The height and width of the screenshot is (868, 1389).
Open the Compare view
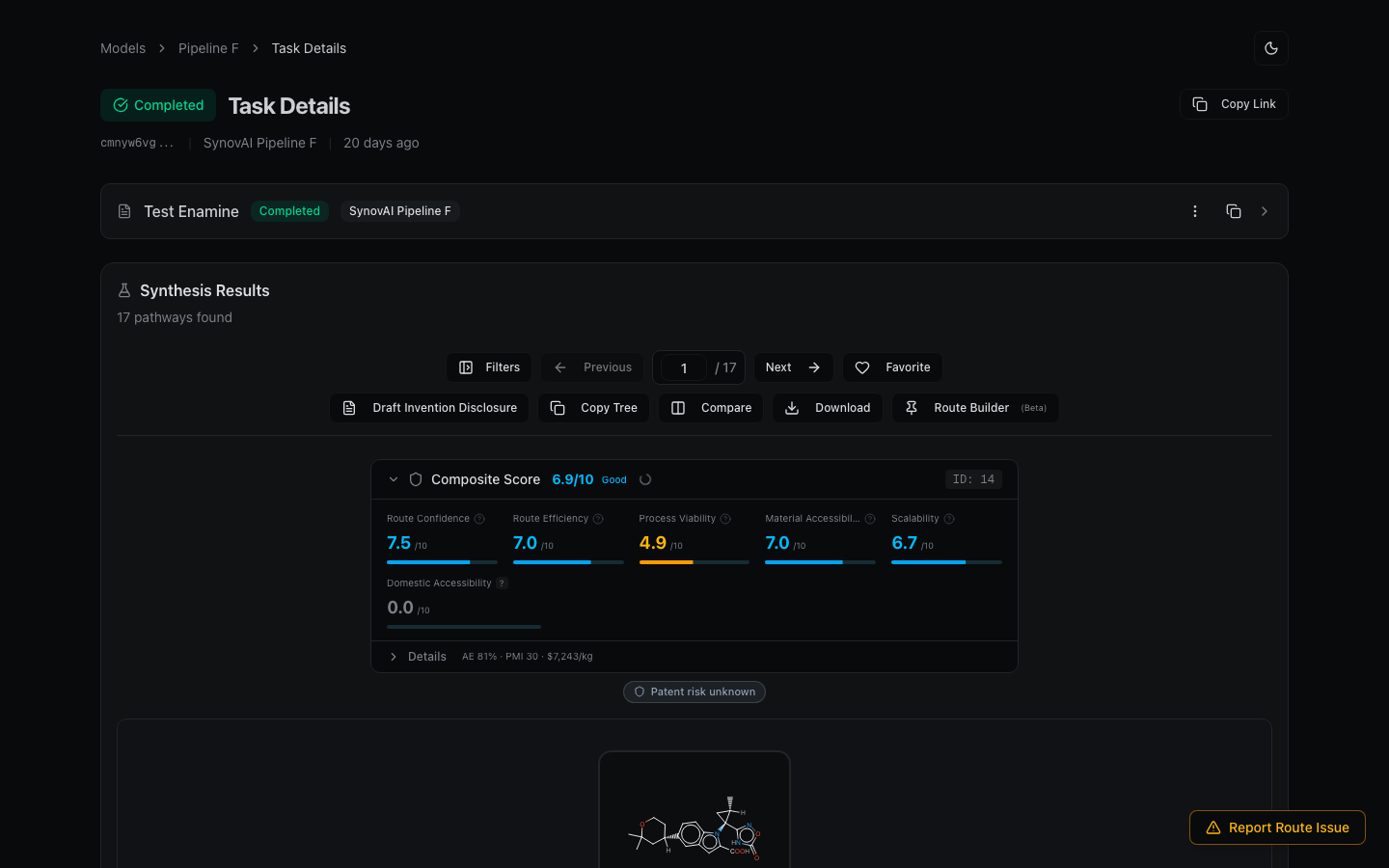click(711, 408)
